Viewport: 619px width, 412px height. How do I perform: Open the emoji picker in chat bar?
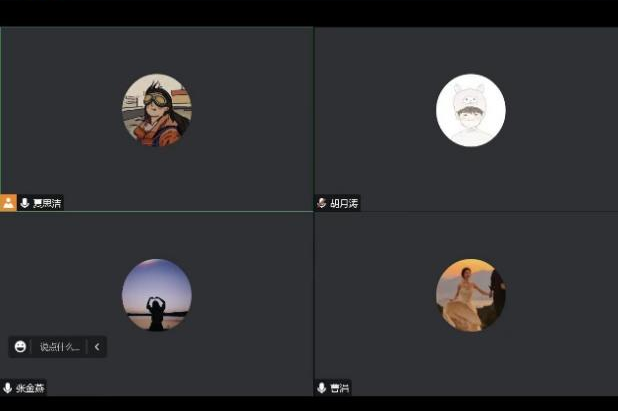(x=21, y=347)
